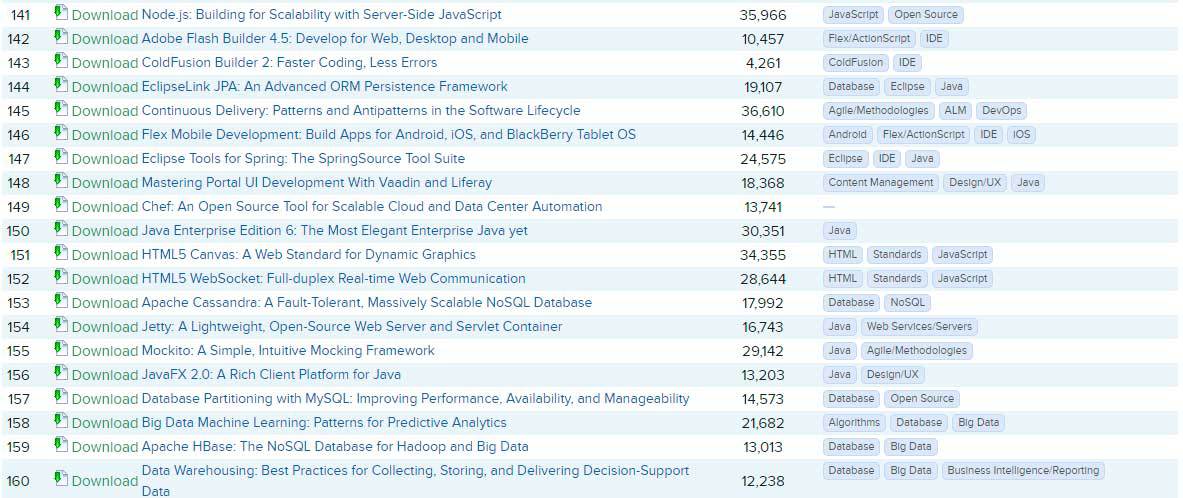
Task: Click download icon for HTML5 Canvas row
Action: coord(61,253)
